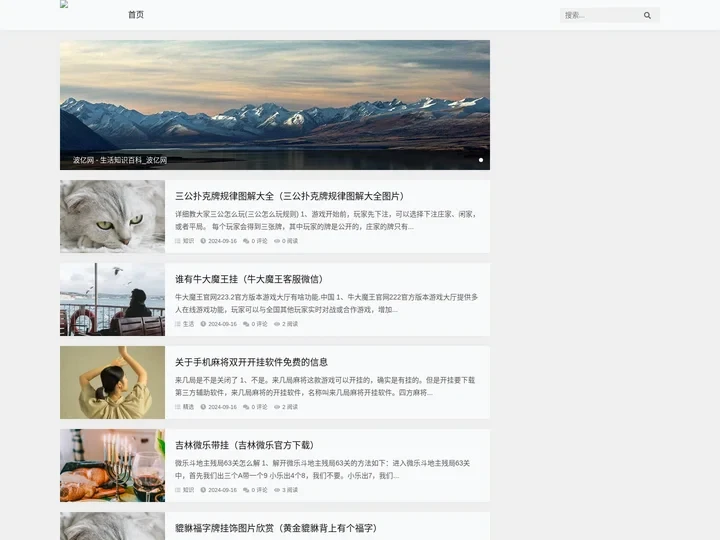Click excerpt starting 详细教大家三公怎么玩
This screenshot has width=720, height=540.
(x=326, y=220)
